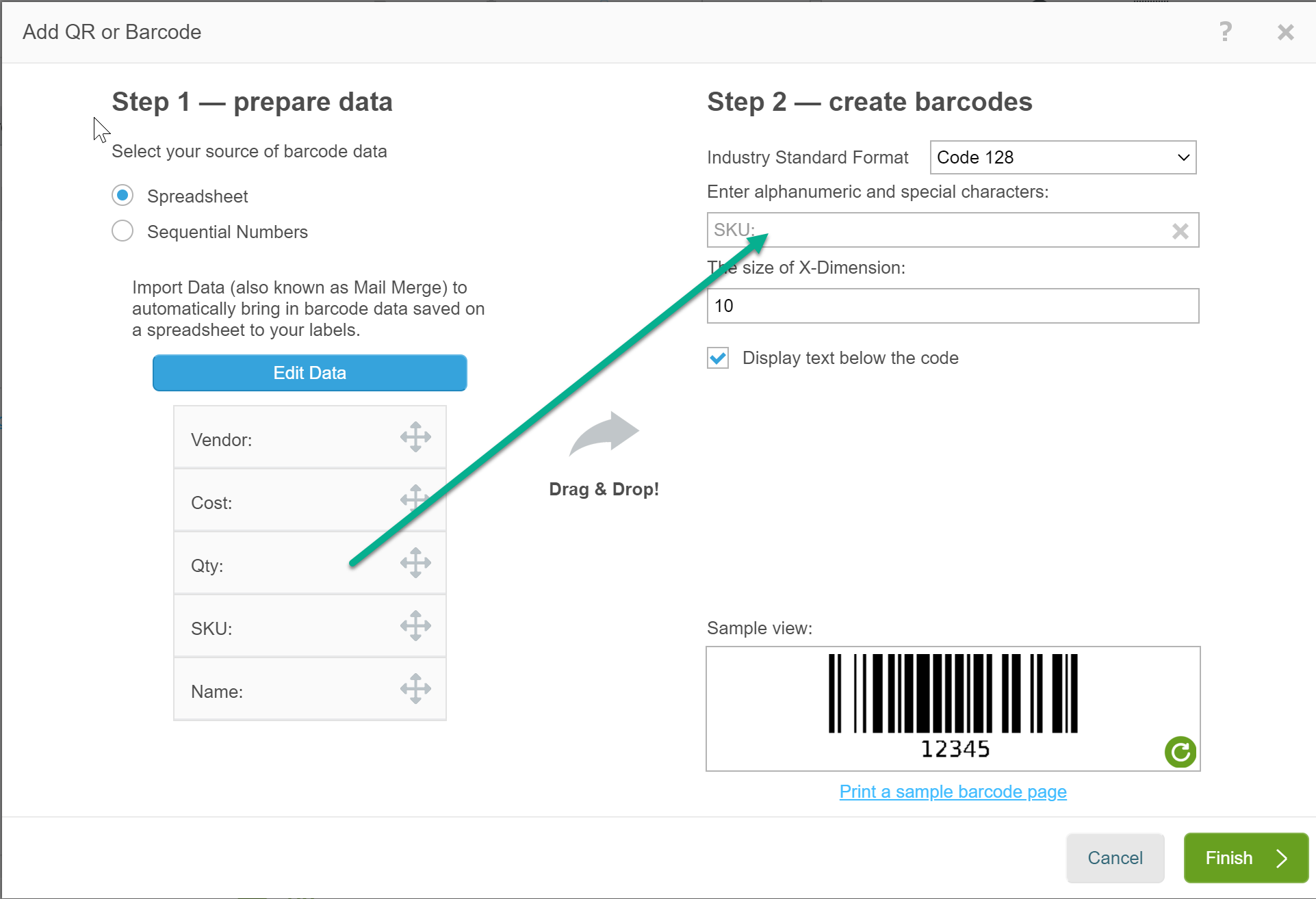Click the move handle on SKU field

[415, 626]
